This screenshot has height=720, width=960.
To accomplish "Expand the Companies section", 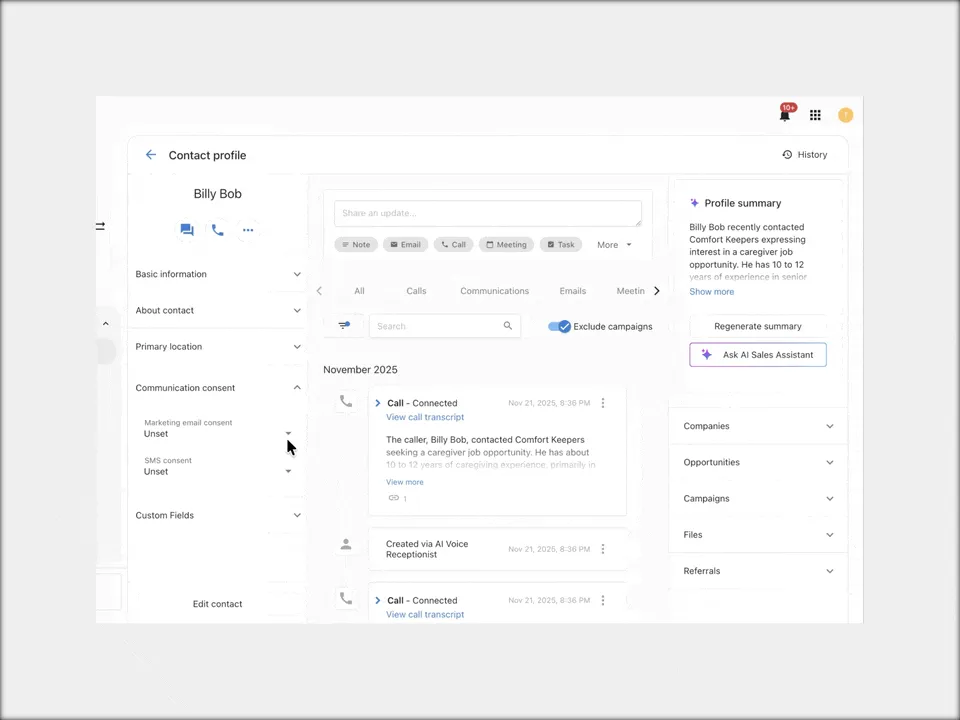I will click(758, 426).
